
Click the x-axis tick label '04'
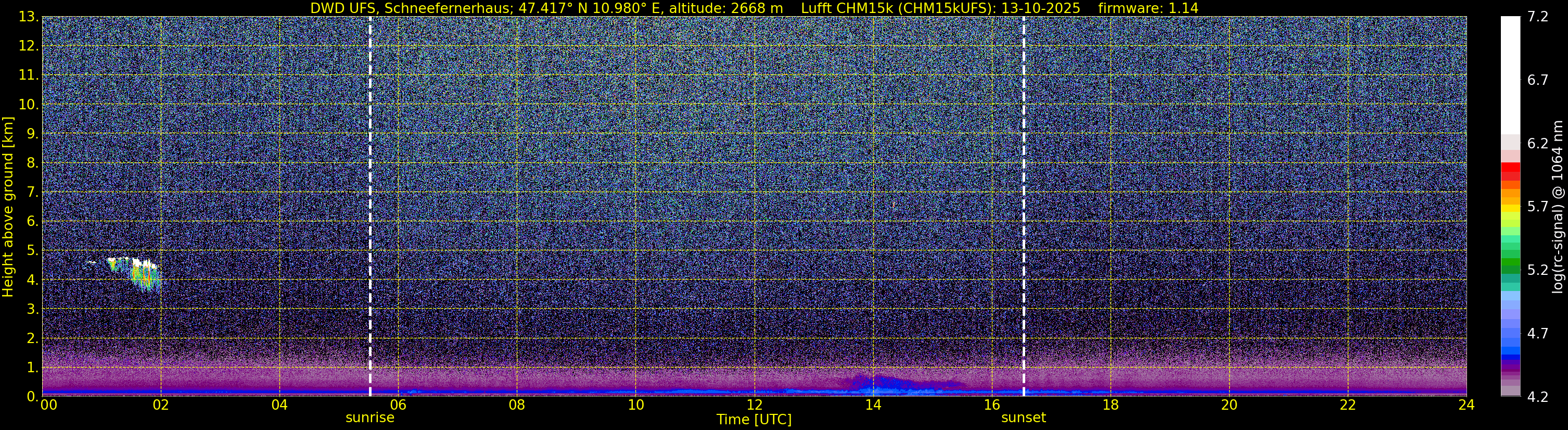tap(279, 405)
